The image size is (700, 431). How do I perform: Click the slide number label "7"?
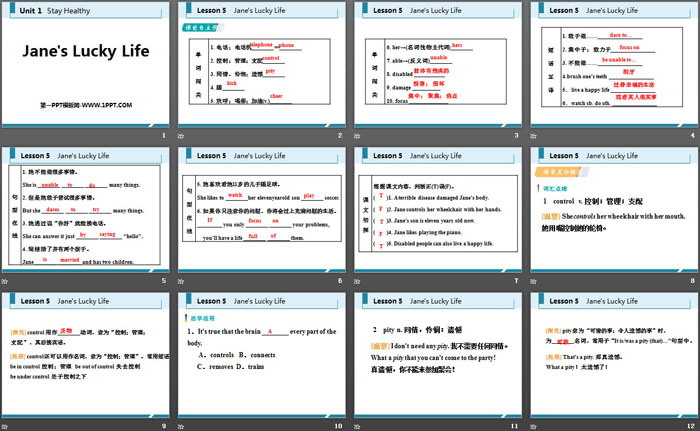tap(517, 281)
